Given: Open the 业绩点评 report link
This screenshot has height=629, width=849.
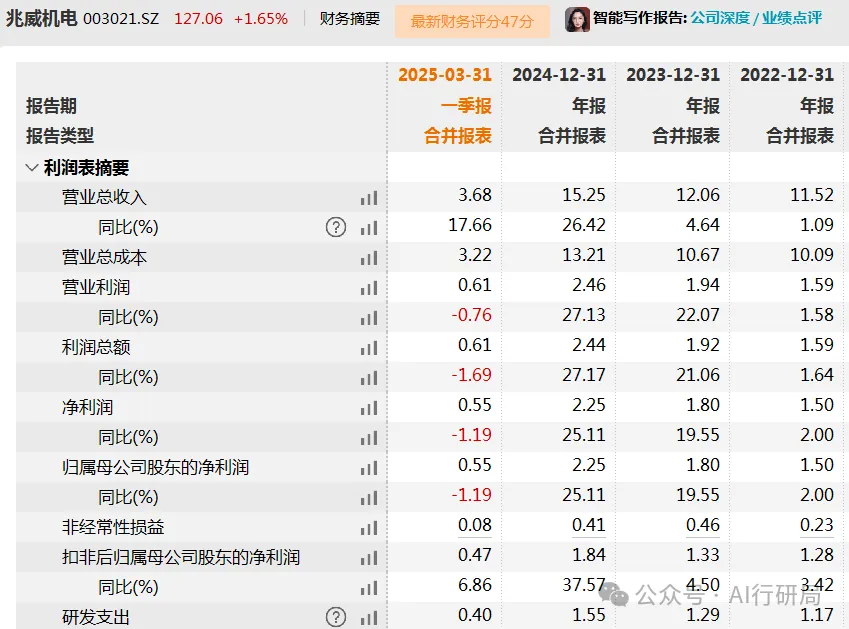Looking at the screenshot, I should pos(792,18).
